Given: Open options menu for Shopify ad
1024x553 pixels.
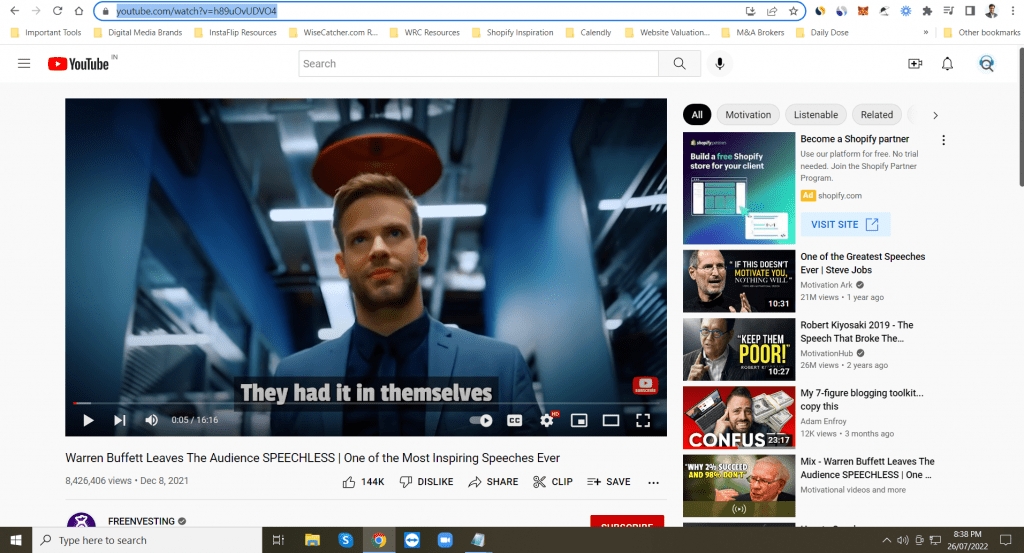Looking at the screenshot, I should pos(943,140).
